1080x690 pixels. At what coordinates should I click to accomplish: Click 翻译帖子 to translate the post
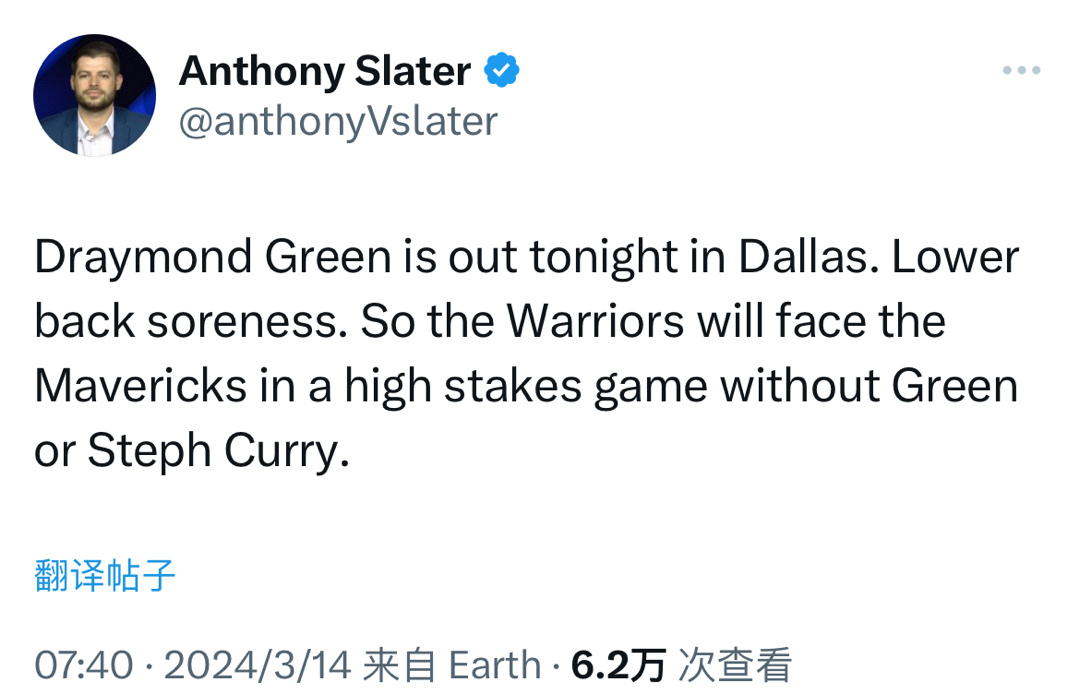105,576
